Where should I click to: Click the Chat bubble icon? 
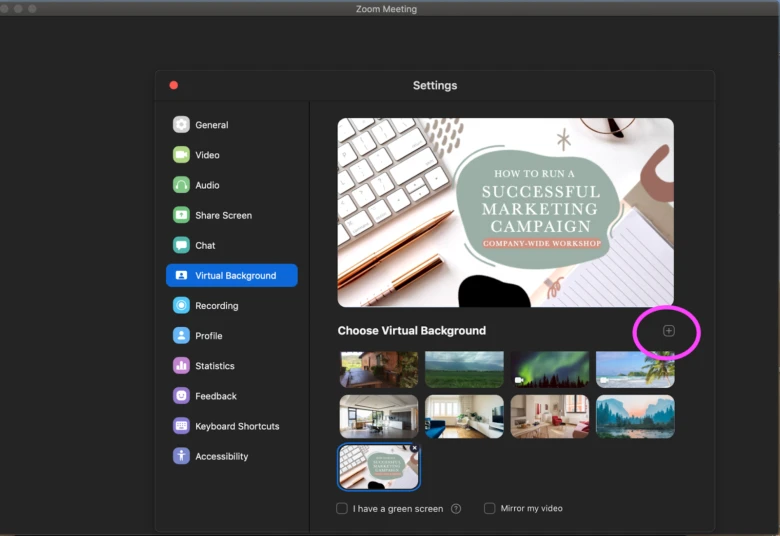[181, 245]
